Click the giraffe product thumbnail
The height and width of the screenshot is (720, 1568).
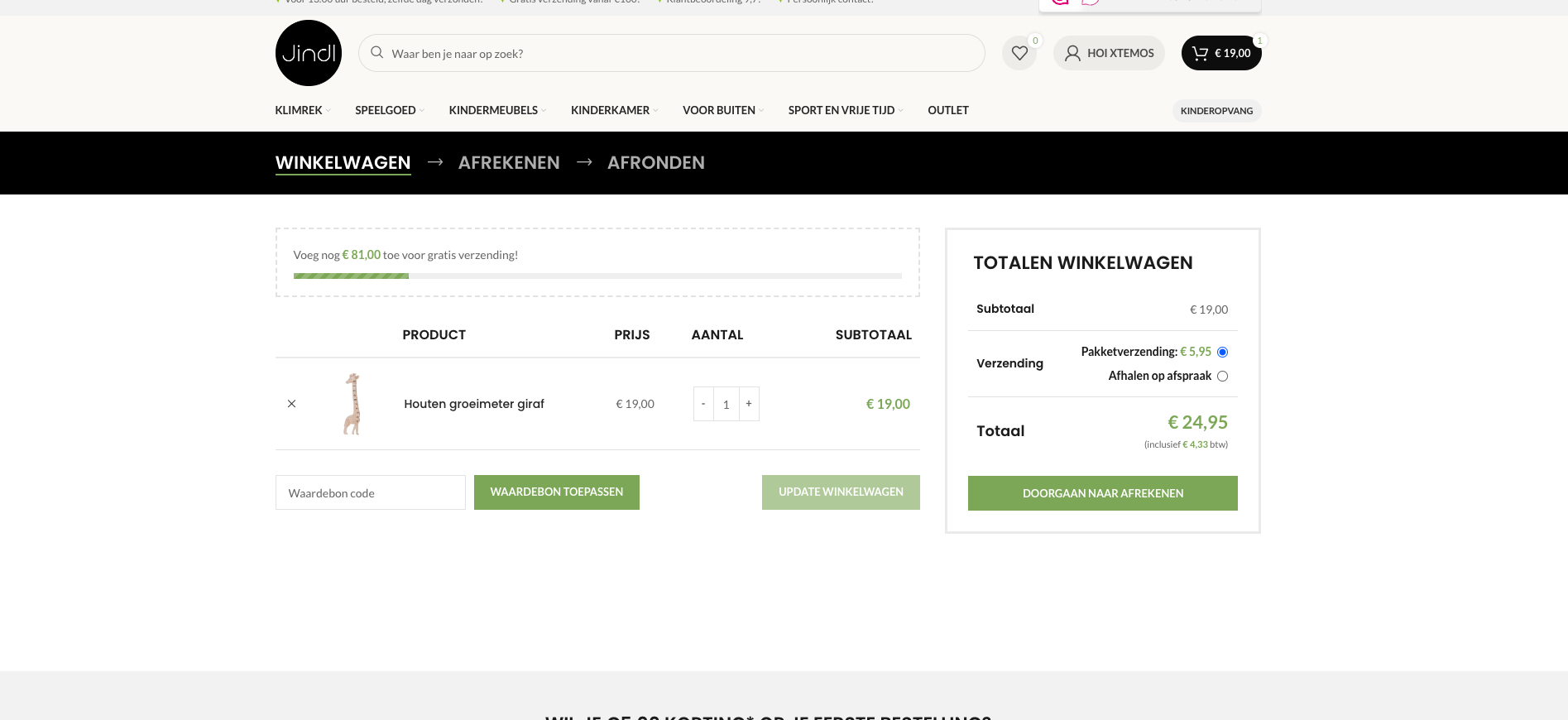pyautogui.click(x=352, y=404)
